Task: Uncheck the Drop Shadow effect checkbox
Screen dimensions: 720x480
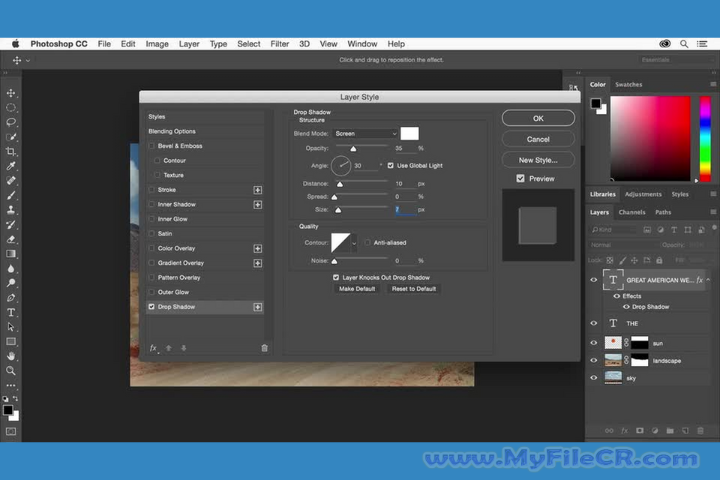Action: [x=152, y=306]
